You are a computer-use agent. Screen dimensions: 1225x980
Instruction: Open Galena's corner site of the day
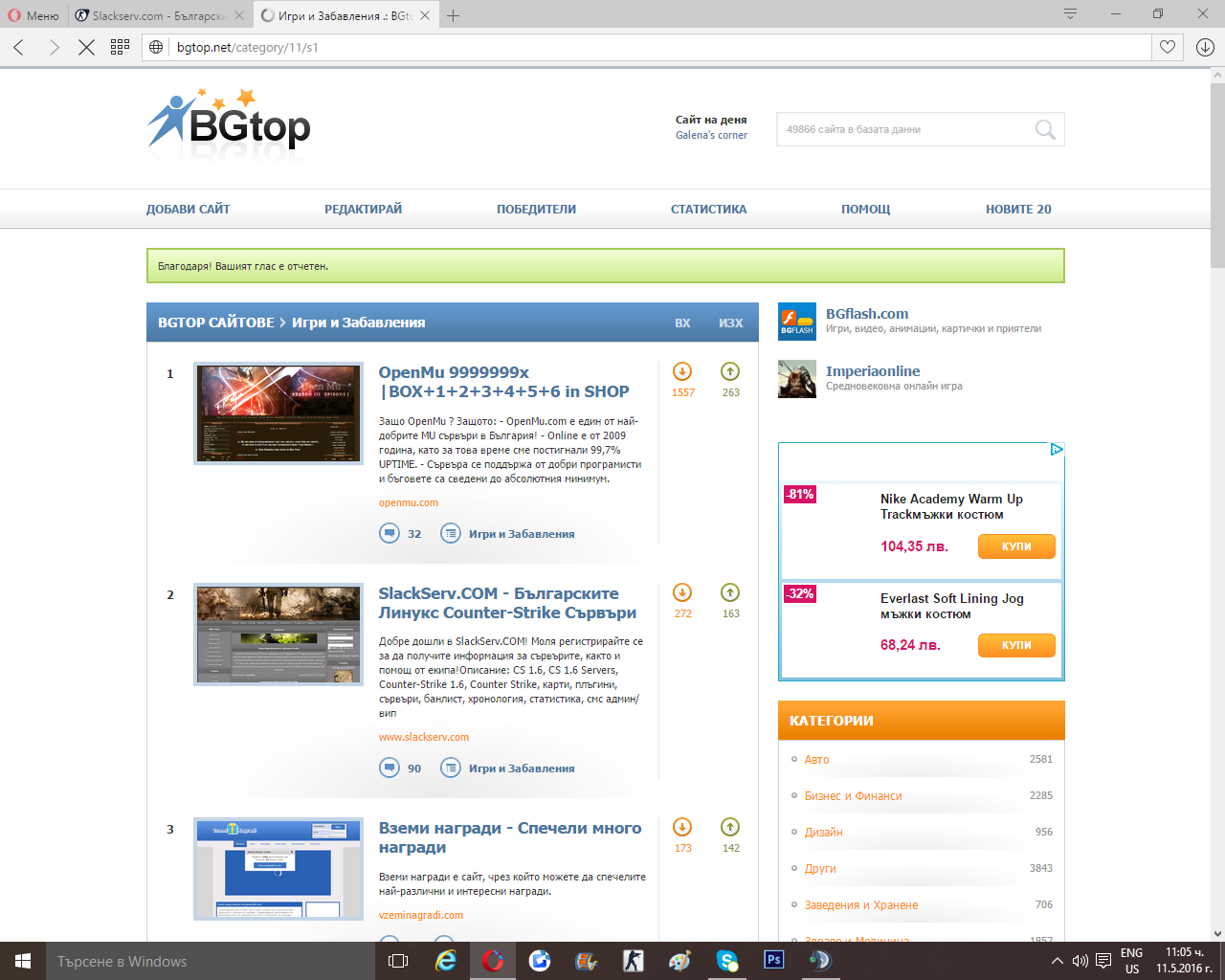(x=711, y=136)
